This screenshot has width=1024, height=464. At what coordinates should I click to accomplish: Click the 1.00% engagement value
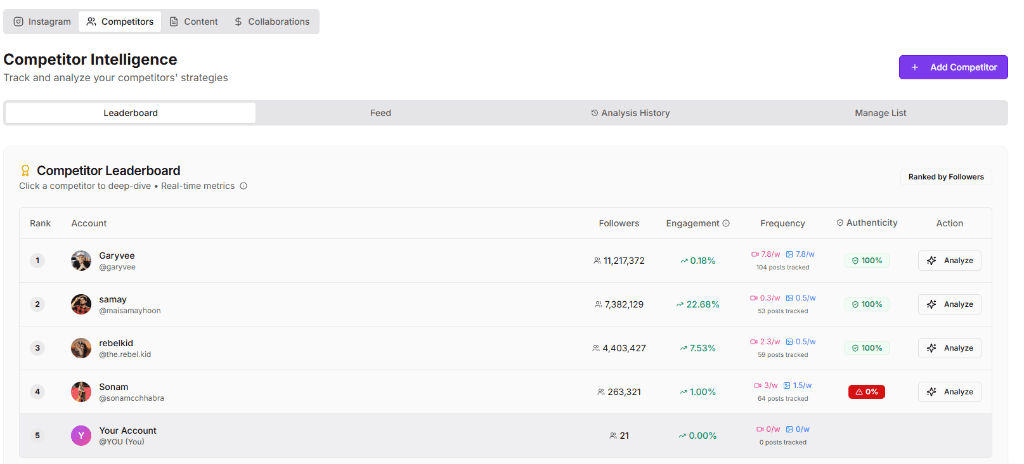pos(703,392)
